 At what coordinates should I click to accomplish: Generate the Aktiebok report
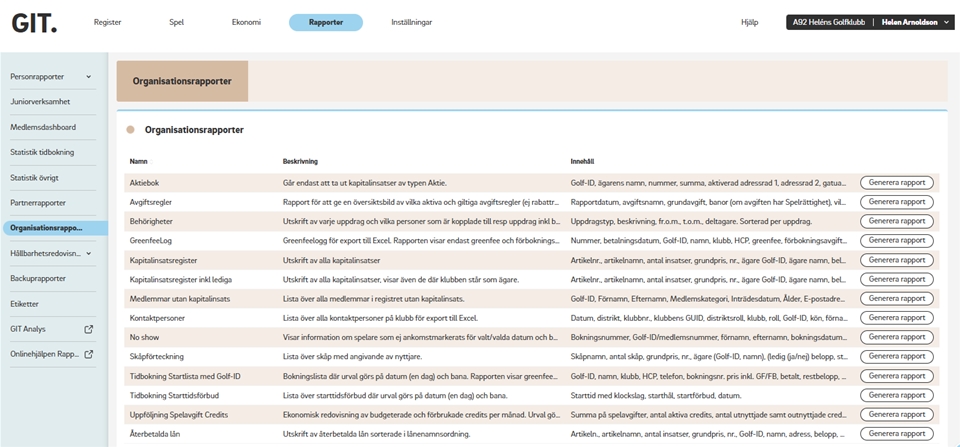point(897,183)
